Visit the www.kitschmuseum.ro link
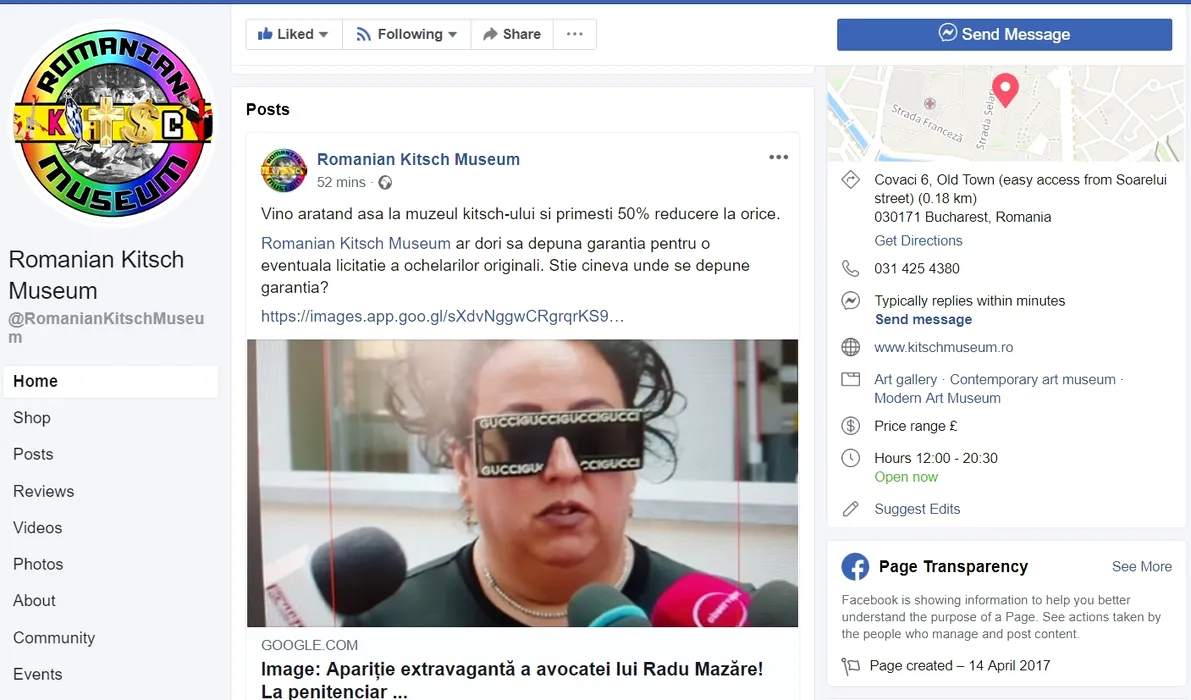 tap(943, 347)
